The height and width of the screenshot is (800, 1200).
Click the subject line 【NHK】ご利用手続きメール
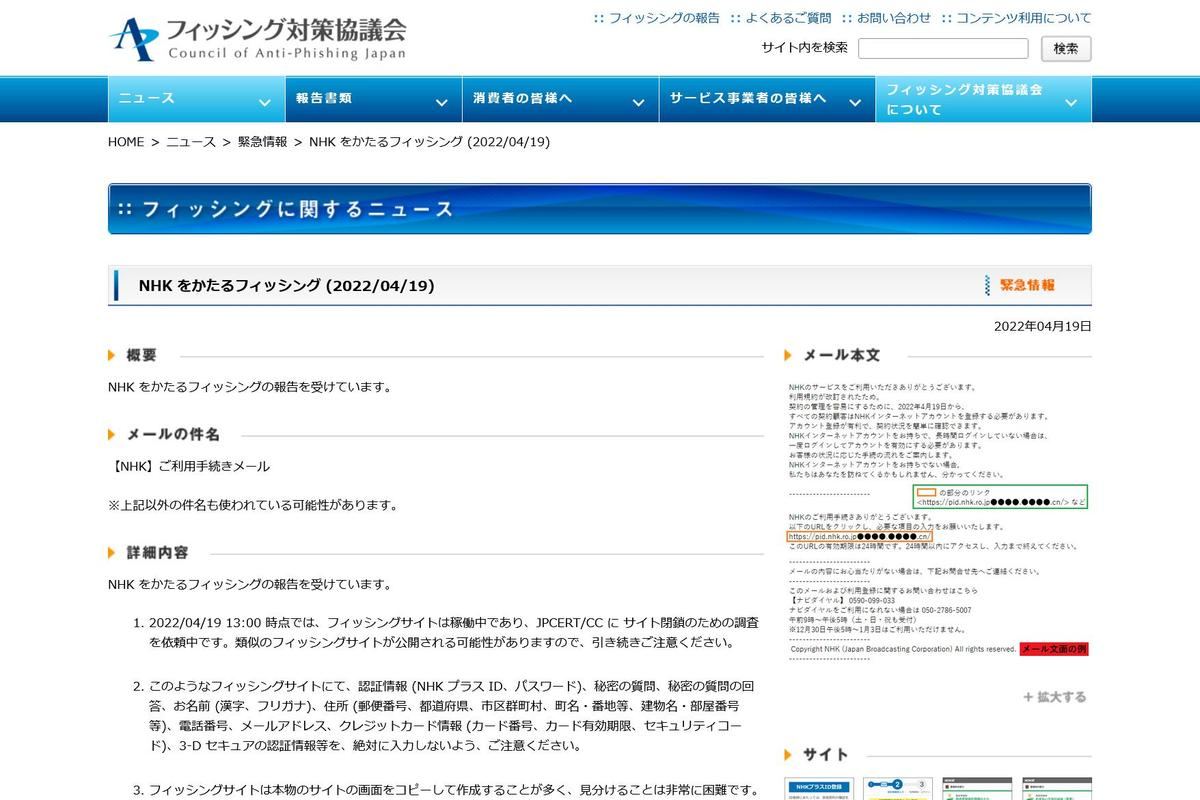pos(189,466)
